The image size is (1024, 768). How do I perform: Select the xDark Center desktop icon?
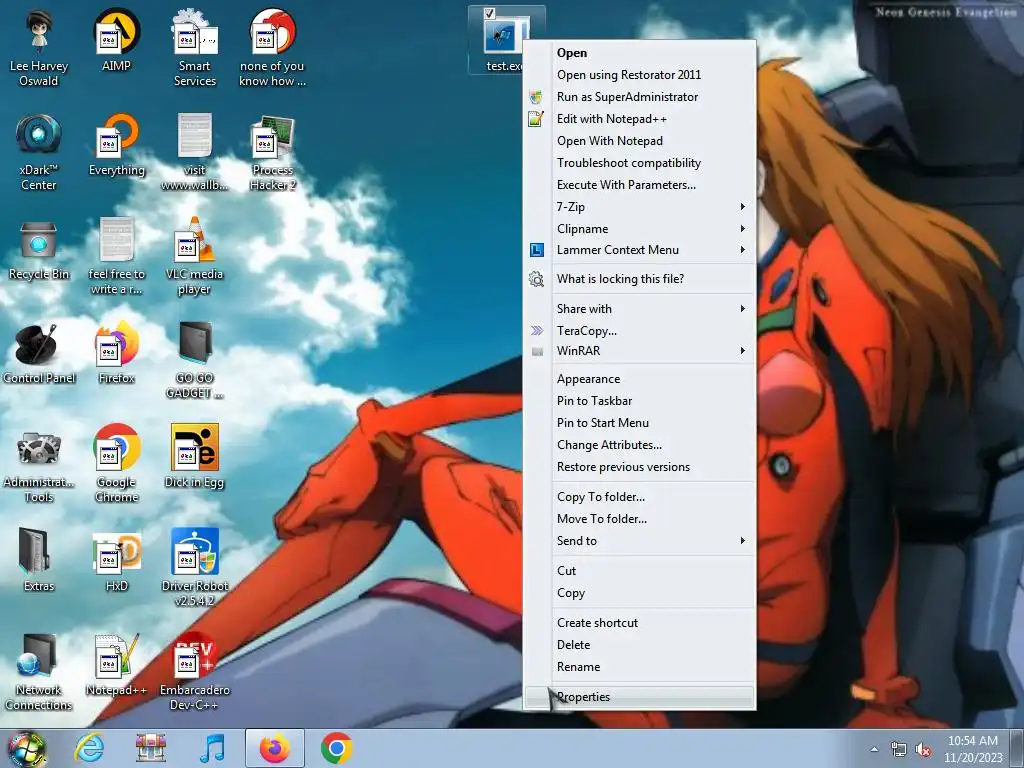[39, 152]
